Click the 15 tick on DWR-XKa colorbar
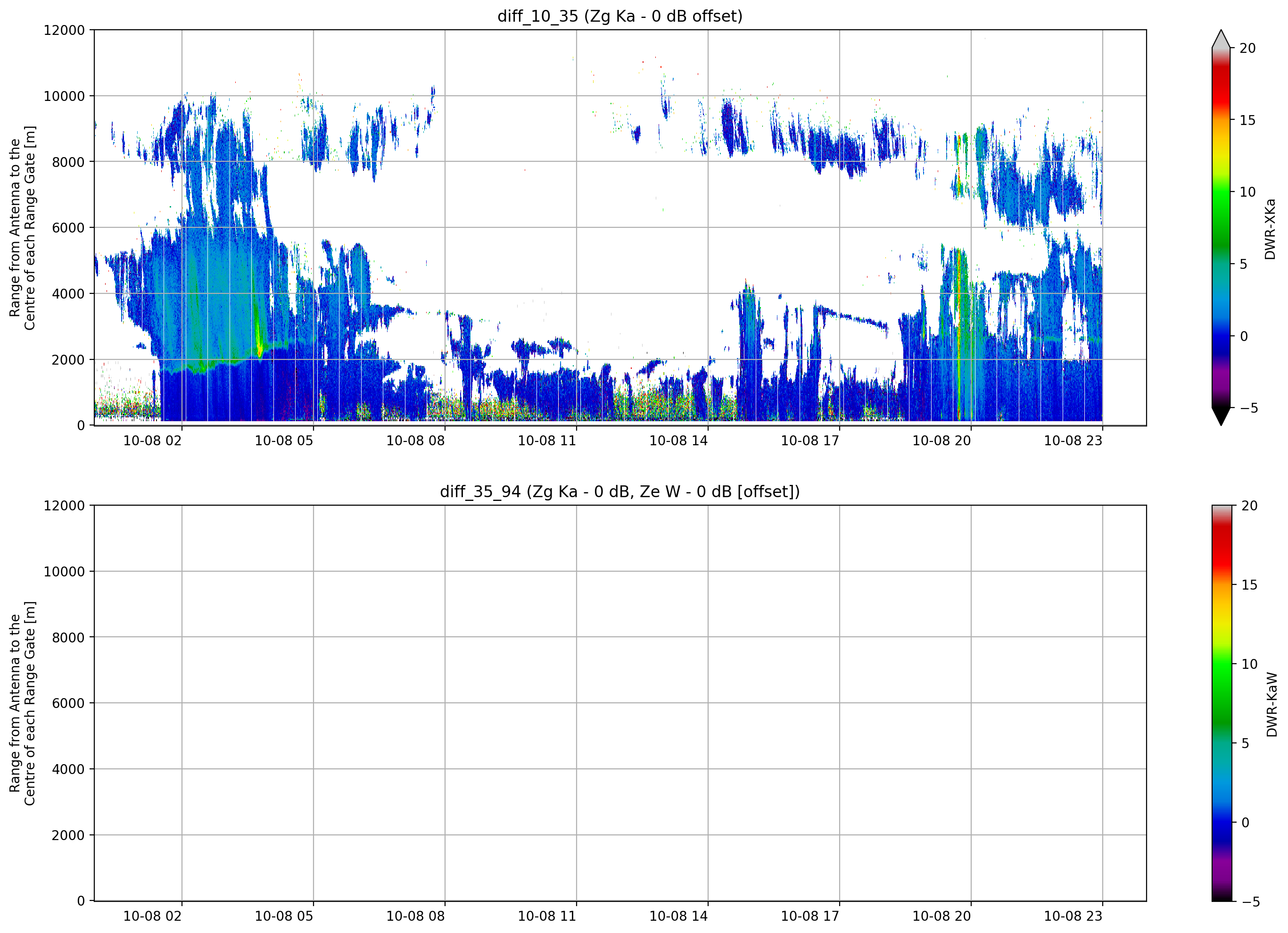 tap(1247, 120)
